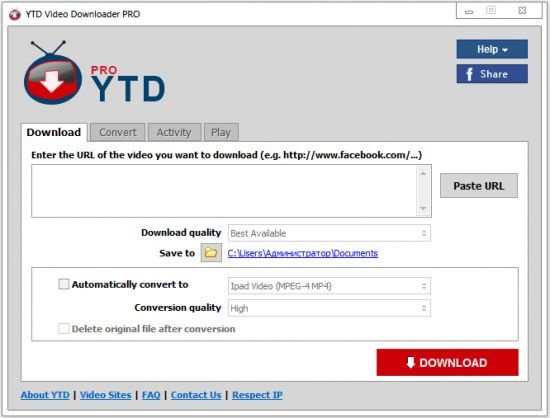Open the Activity tab
The height and width of the screenshot is (418, 550).
pyautogui.click(x=174, y=132)
